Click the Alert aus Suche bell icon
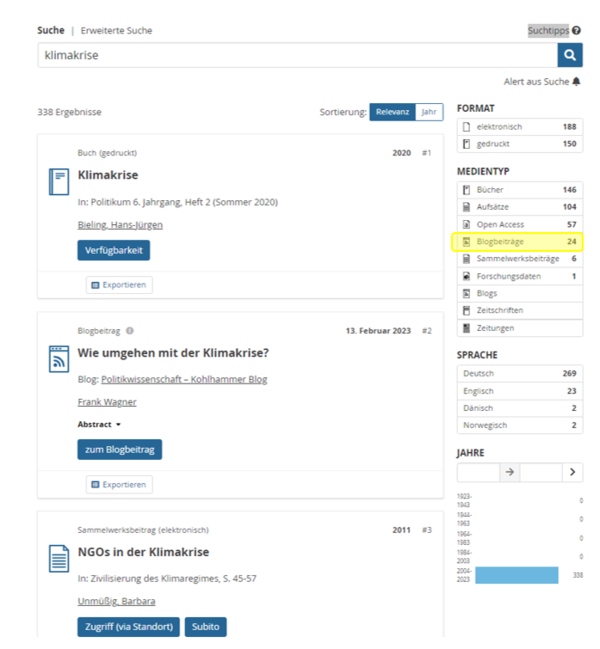The image size is (600, 649). click(x=577, y=81)
